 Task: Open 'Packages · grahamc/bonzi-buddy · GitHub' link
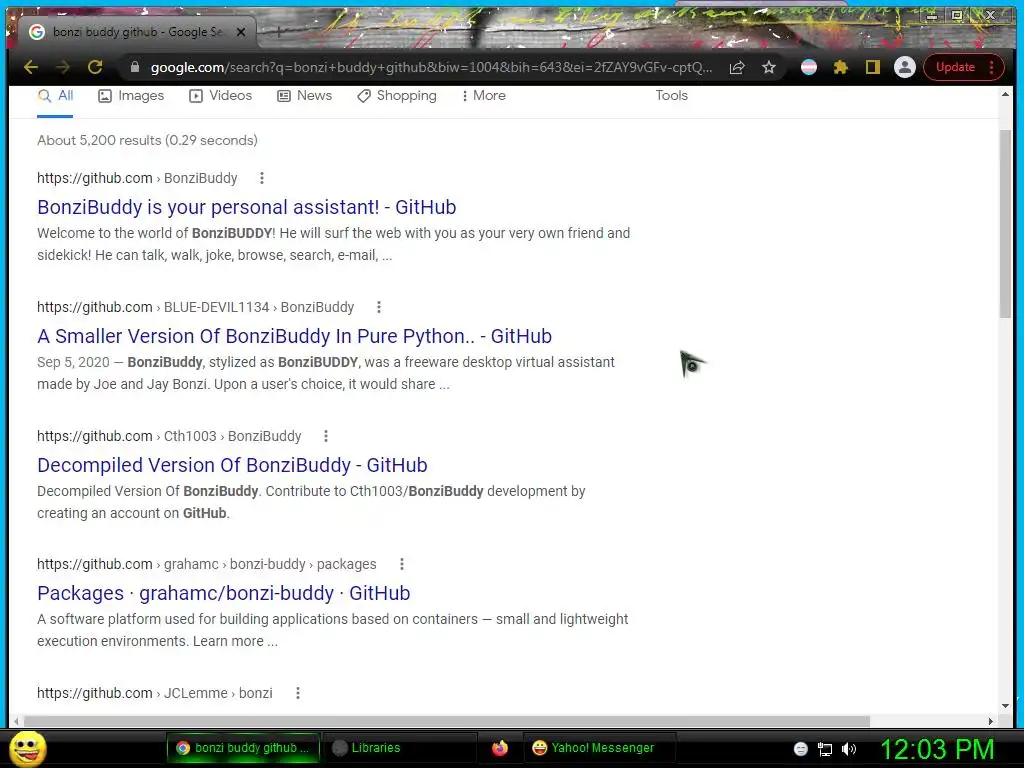click(223, 594)
